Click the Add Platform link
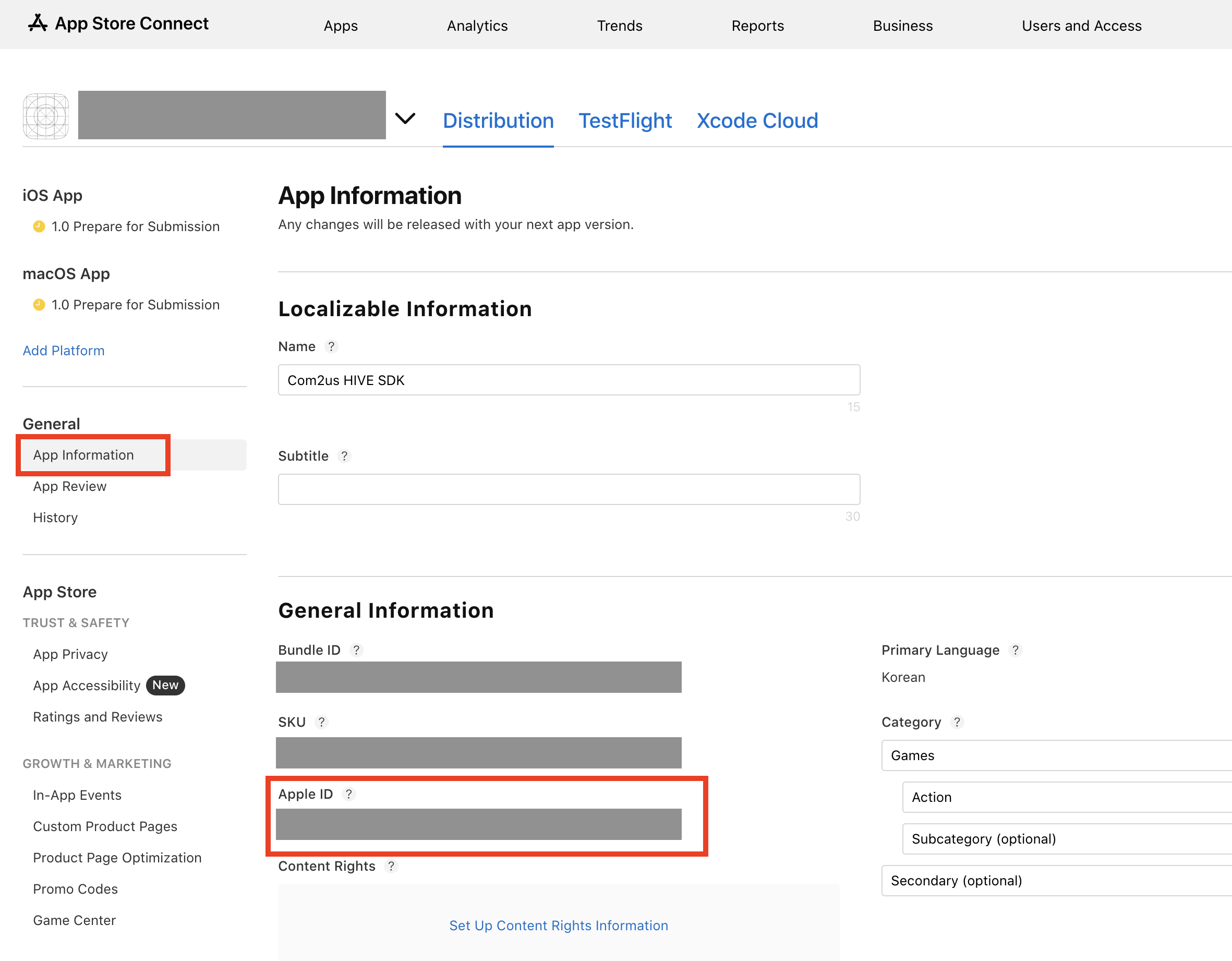The width and height of the screenshot is (1232, 961). [63, 351]
